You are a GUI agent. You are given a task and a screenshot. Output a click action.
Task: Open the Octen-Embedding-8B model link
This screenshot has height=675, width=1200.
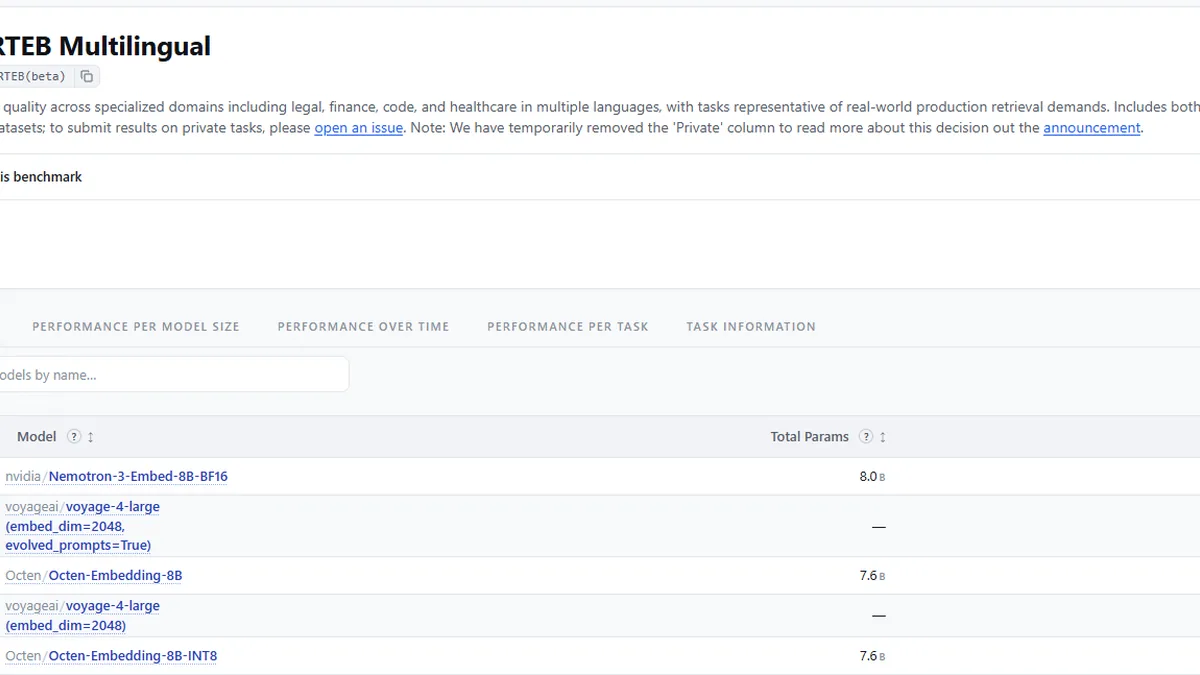(x=94, y=575)
